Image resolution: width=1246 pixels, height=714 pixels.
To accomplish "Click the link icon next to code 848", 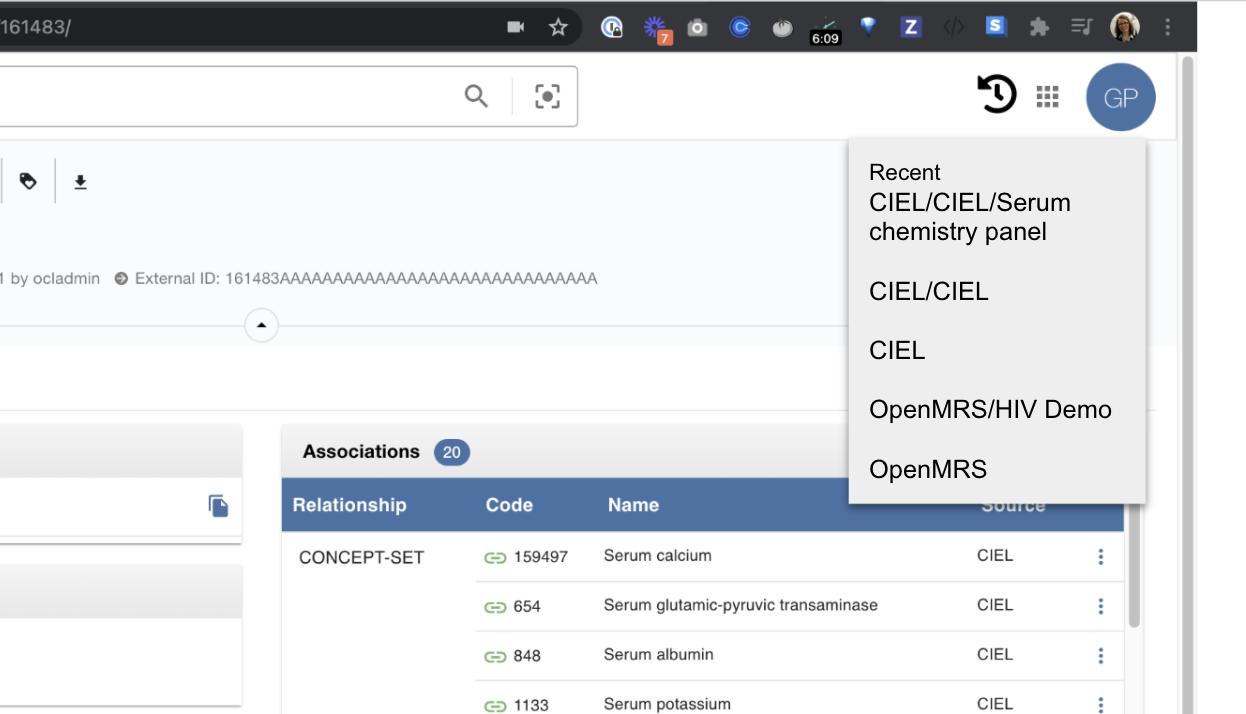I will [x=494, y=655].
